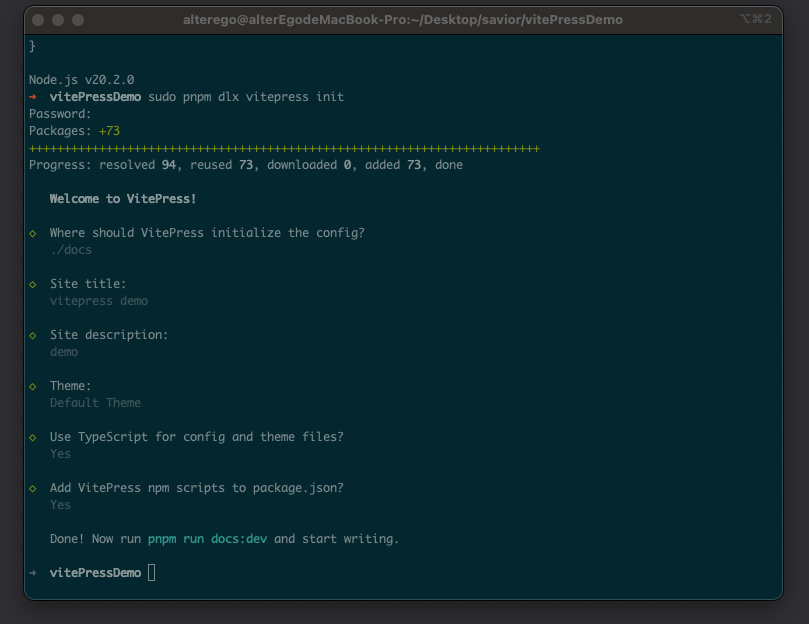
Task: Click the close window button
Action: [38, 20]
